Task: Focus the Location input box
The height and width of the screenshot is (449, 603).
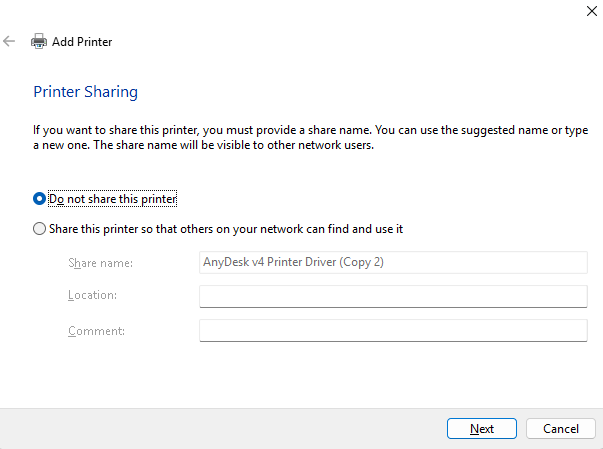Action: [x=393, y=296]
